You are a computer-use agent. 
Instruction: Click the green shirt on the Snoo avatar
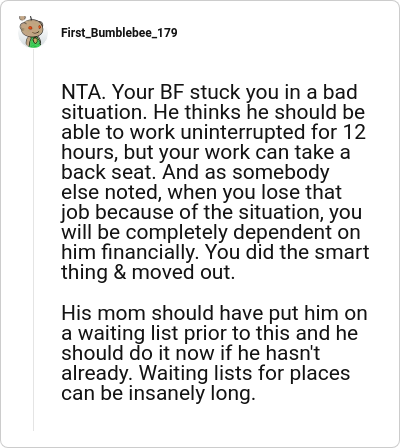(x=34, y=43)
